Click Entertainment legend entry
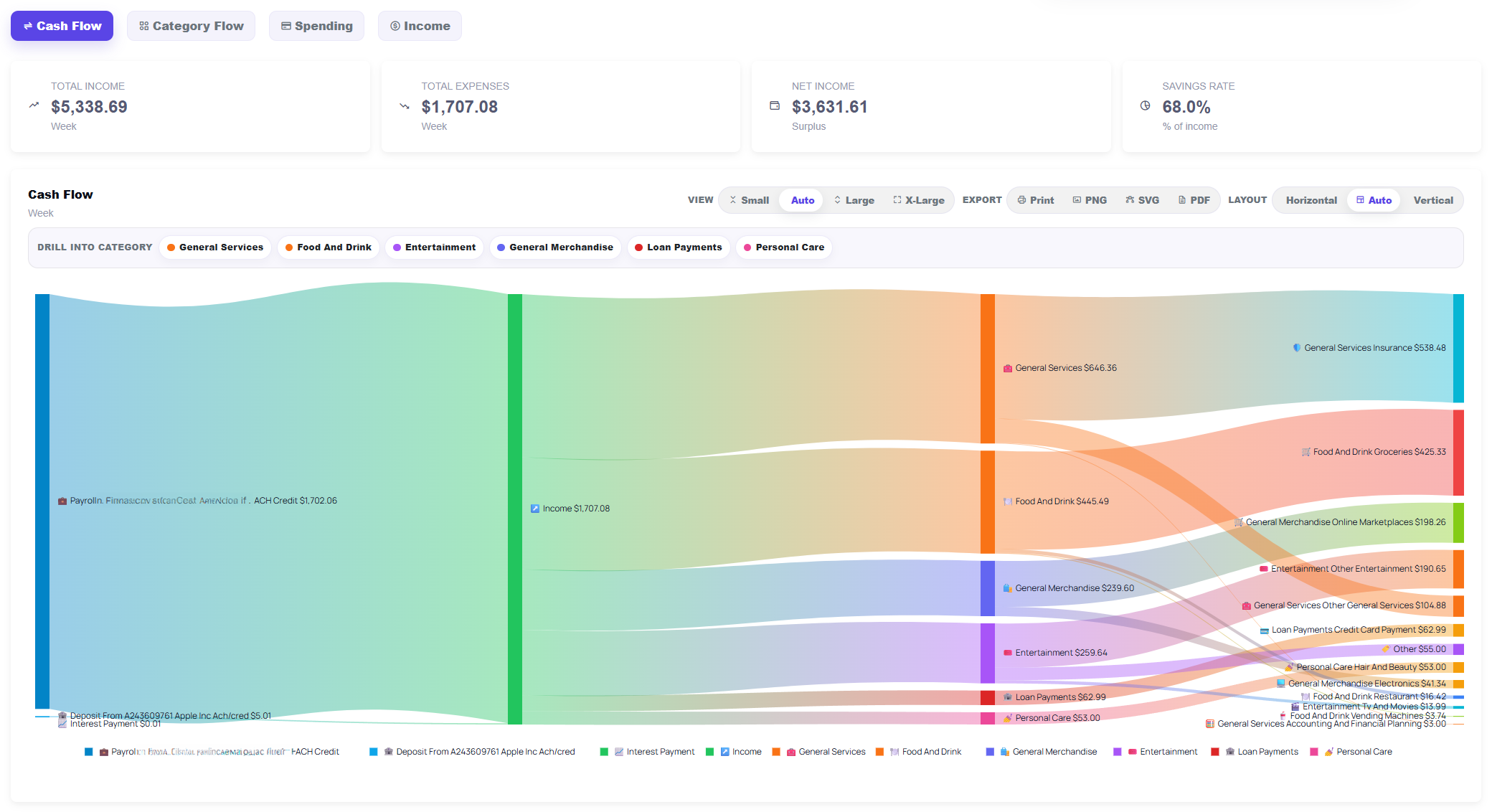Screen dimensions: 1492x812 (x=1156, y=752)
